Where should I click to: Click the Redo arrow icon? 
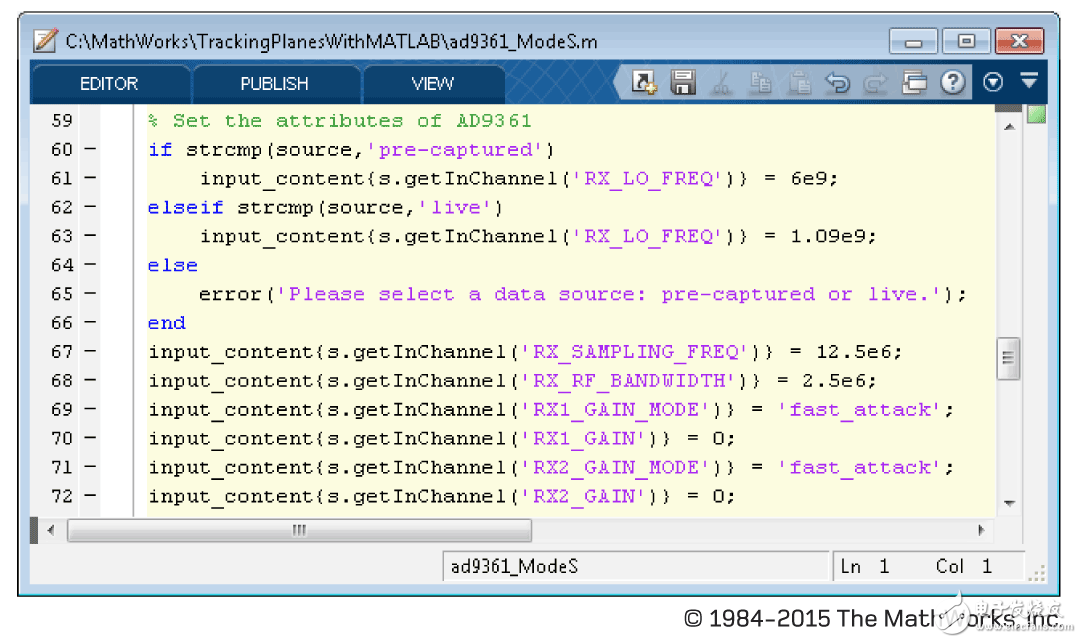875,83
